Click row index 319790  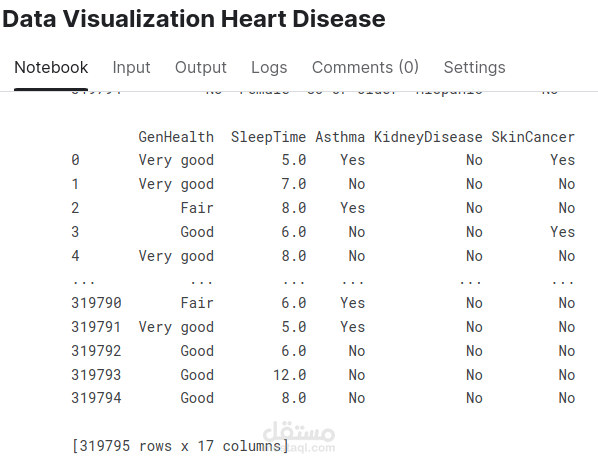click(x=96, y=303)
